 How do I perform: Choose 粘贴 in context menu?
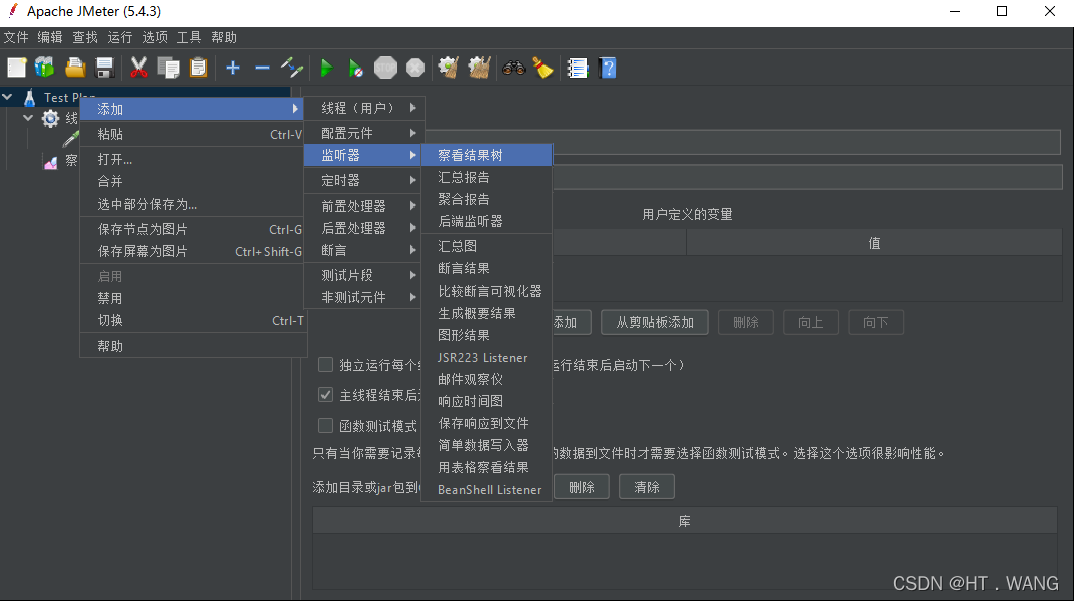(193, 134)
